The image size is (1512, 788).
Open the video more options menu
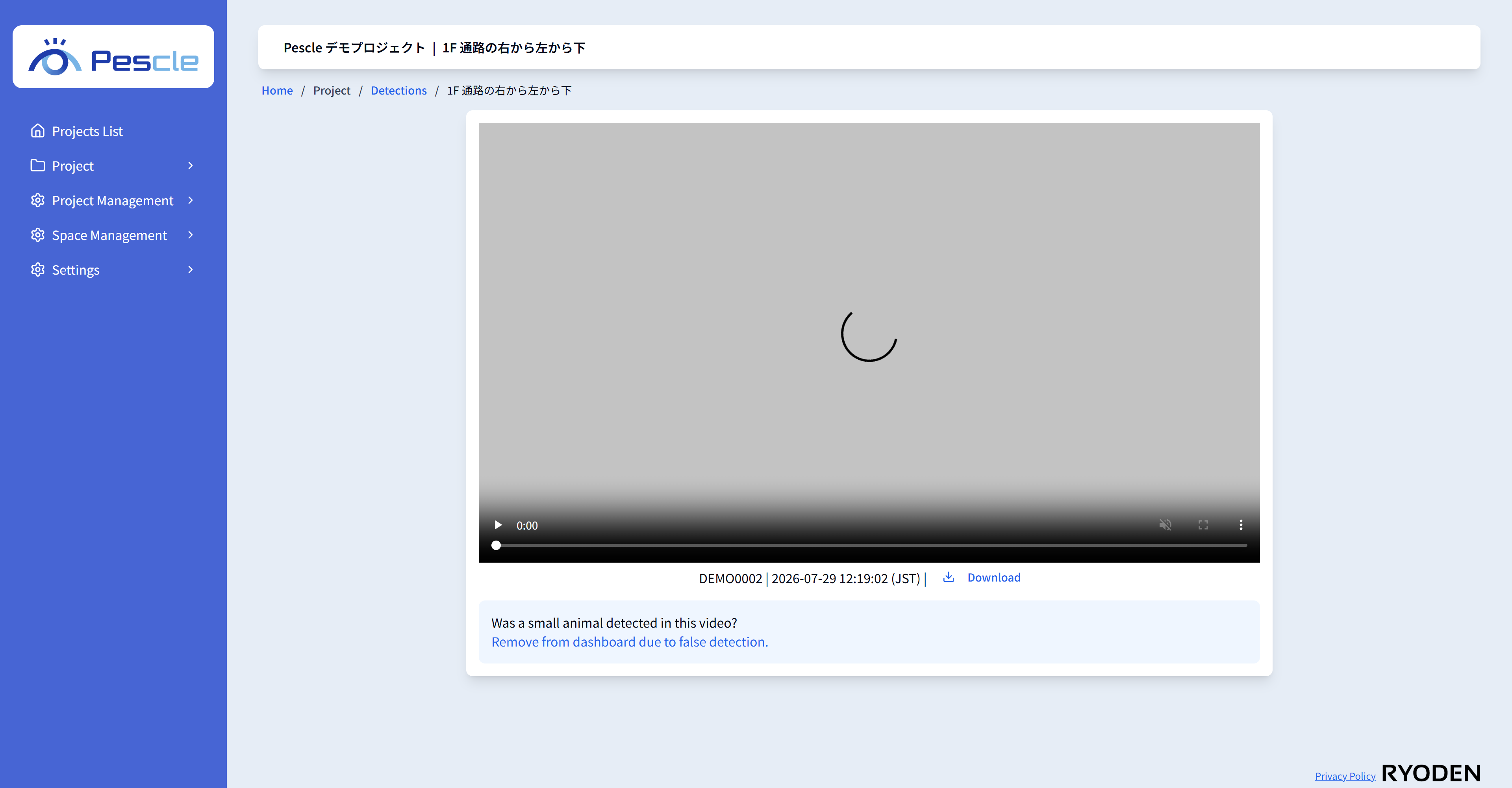pyautogui.click(x=1241, y=525)
